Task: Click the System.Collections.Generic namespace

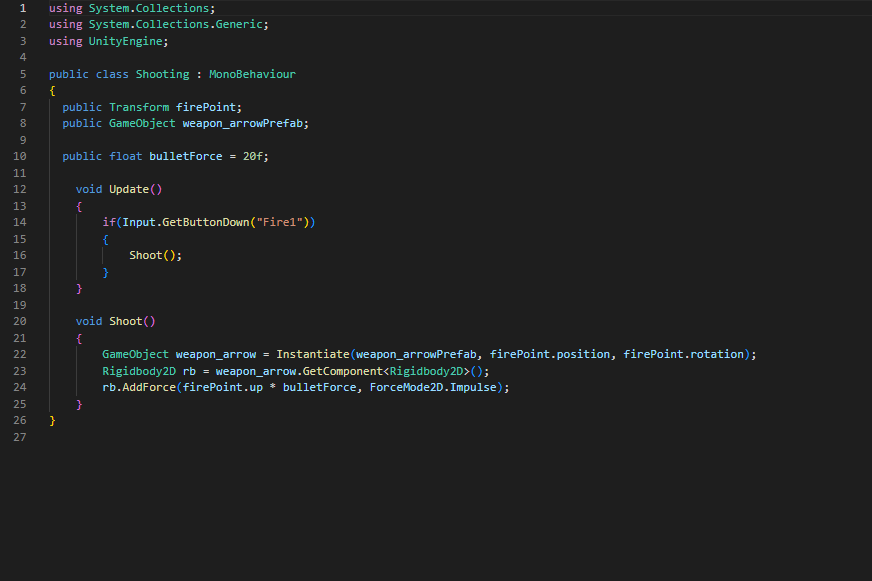Action: click(177, 24)
